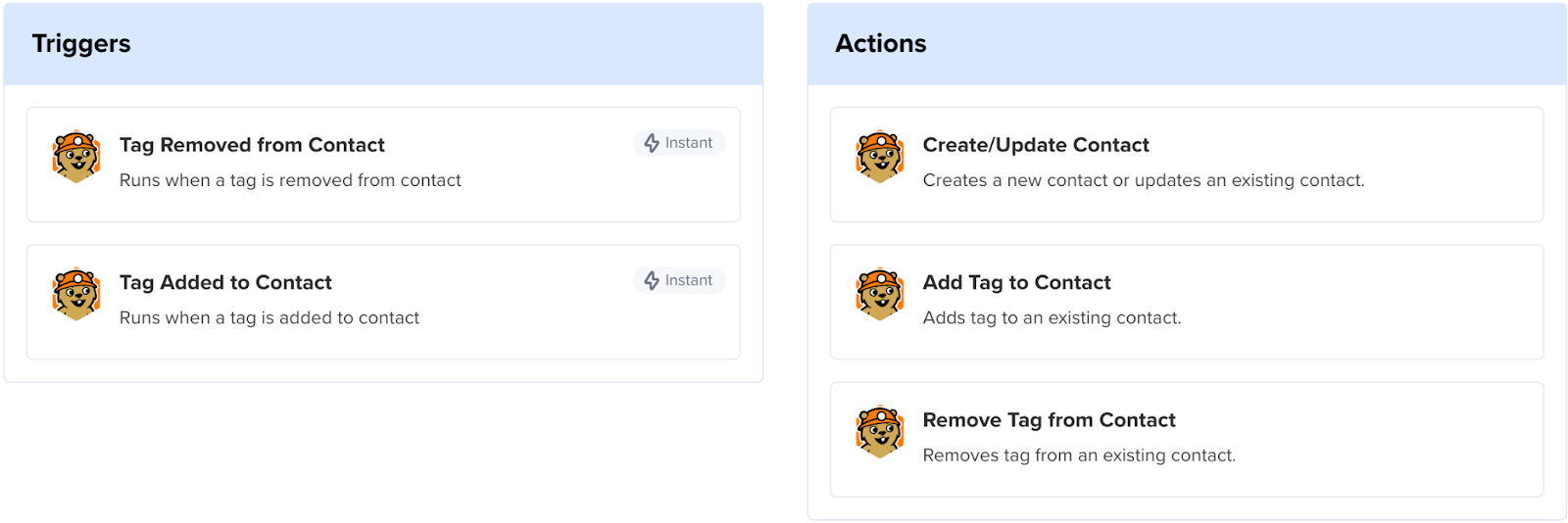Click the mascot icon beside Create/Update Contact
The image size is (1568, 523).
point(880,157)
